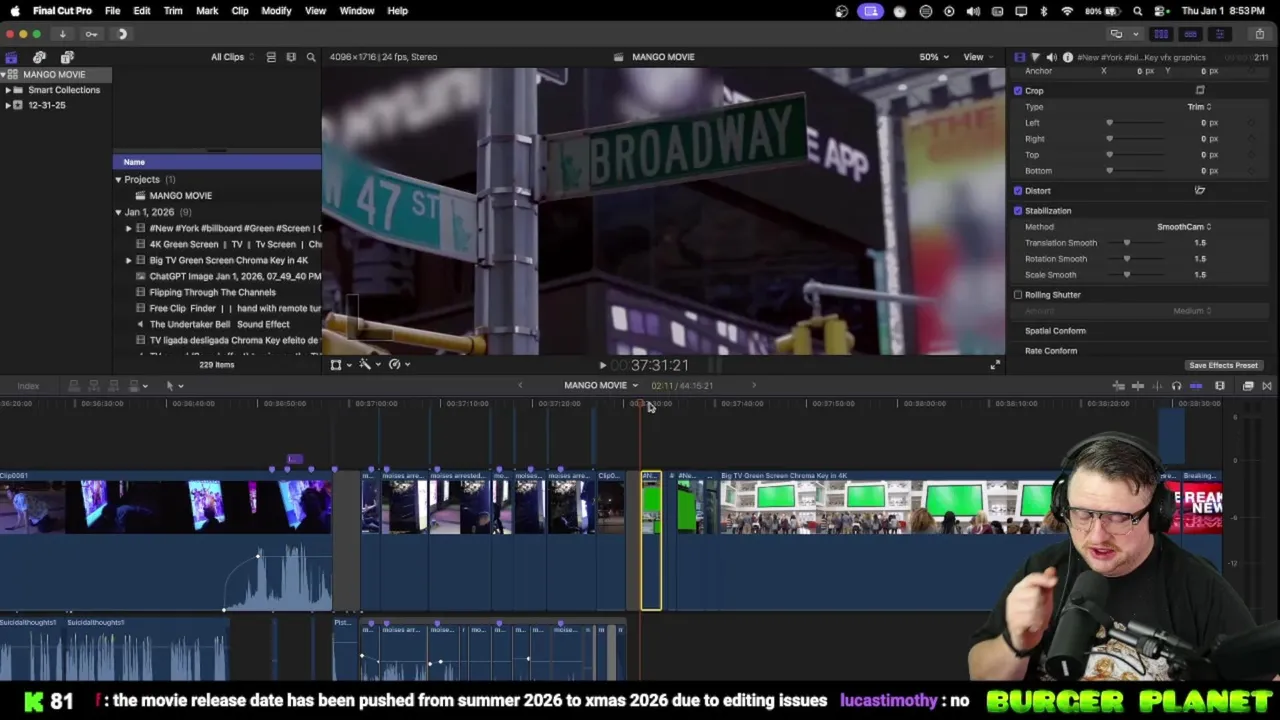Toggle audio skimming headphones icon

pos(1176,386)
